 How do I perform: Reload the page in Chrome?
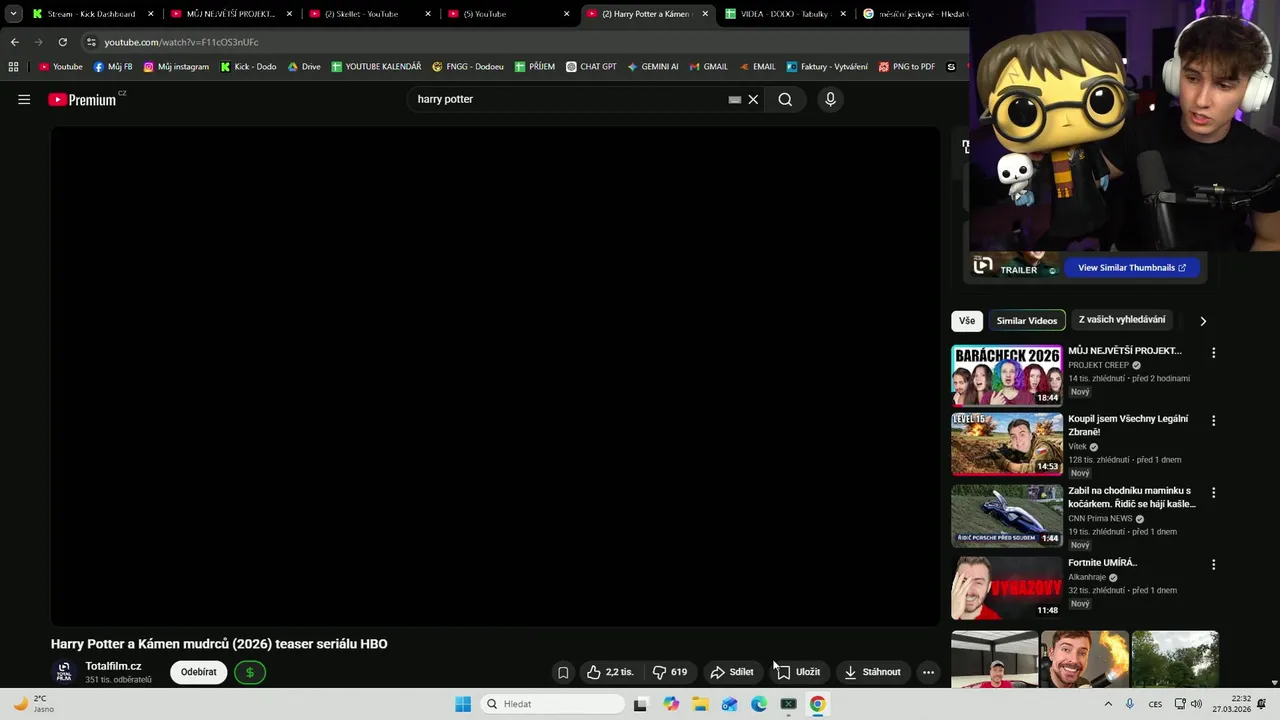tap(62, 42)
